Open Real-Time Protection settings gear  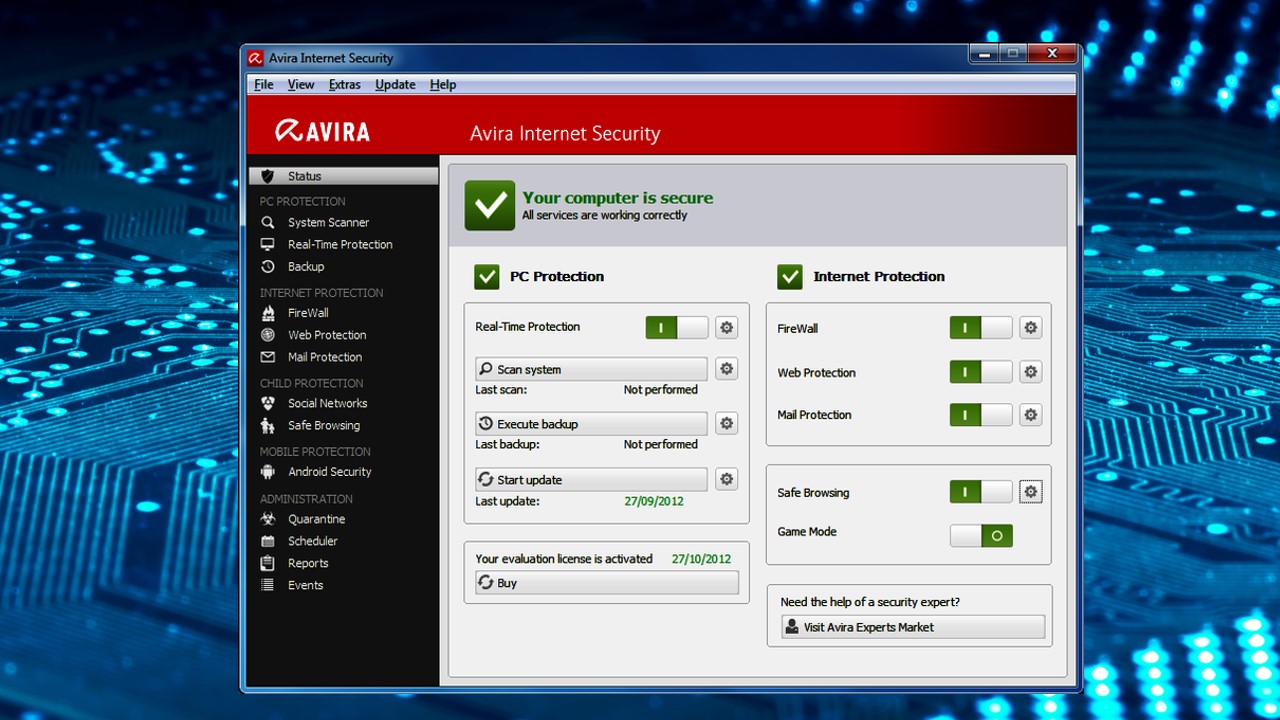pyautogui.click(x=727, y=327)
